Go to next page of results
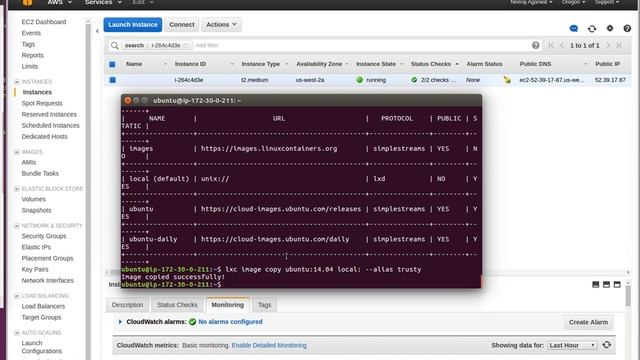This screenshot has width=640, height=360. [x=608, y=45]
